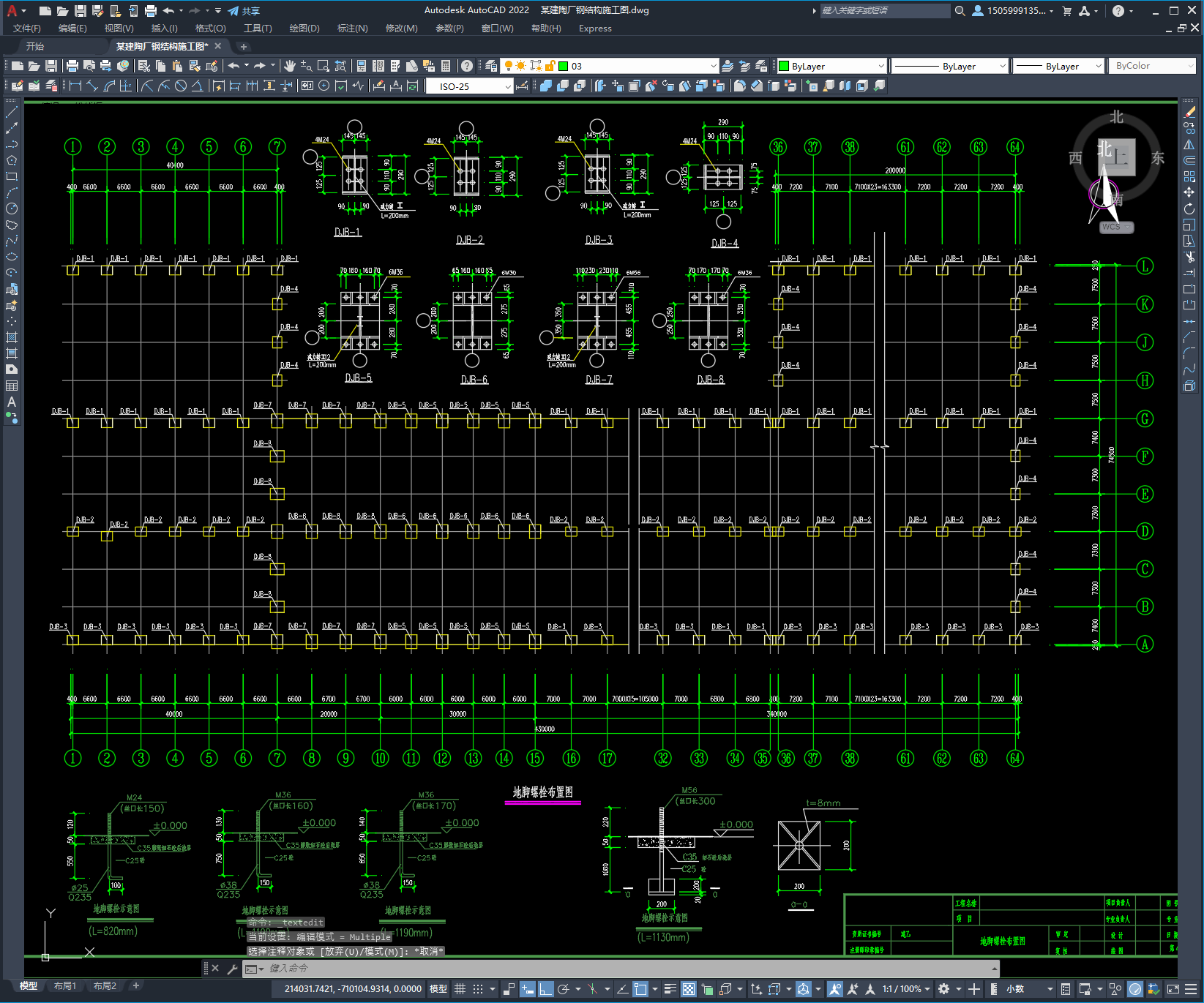Viewport: 1204px width, 1003px height.
Task: Switch to the 布局2 layout tab
Action: (x=105, y=986)
